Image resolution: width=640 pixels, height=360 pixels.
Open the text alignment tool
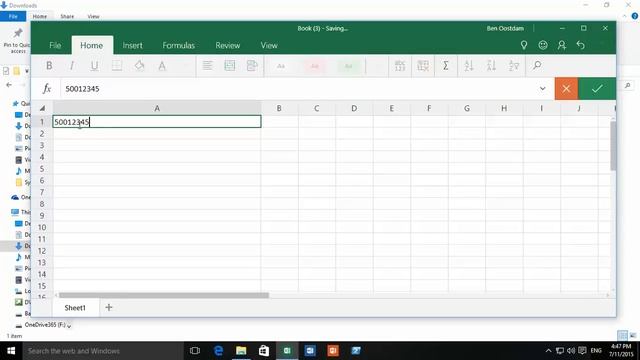[207, 66]
